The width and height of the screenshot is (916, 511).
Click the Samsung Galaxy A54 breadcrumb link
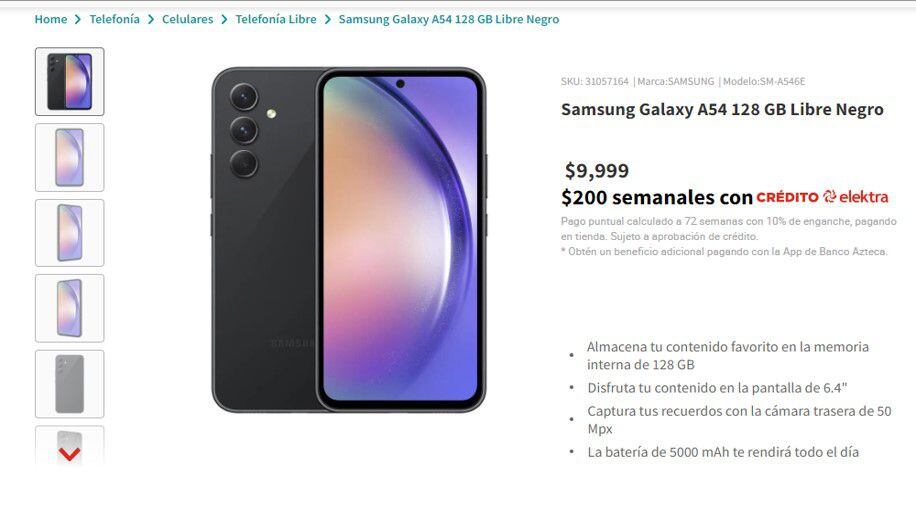[449, 19]
